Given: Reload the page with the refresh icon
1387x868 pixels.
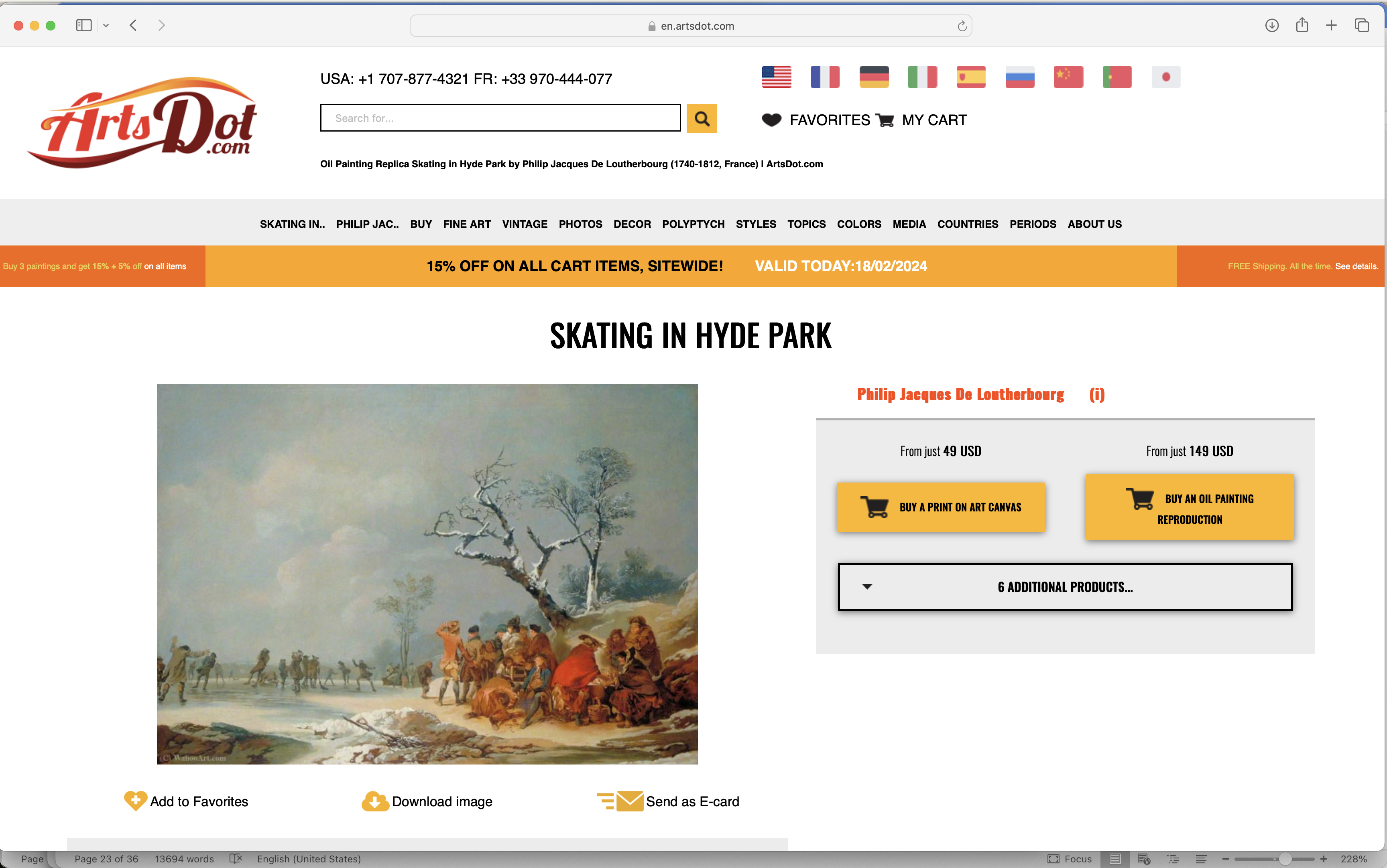Looking at the screenshot, I should 962,26.
